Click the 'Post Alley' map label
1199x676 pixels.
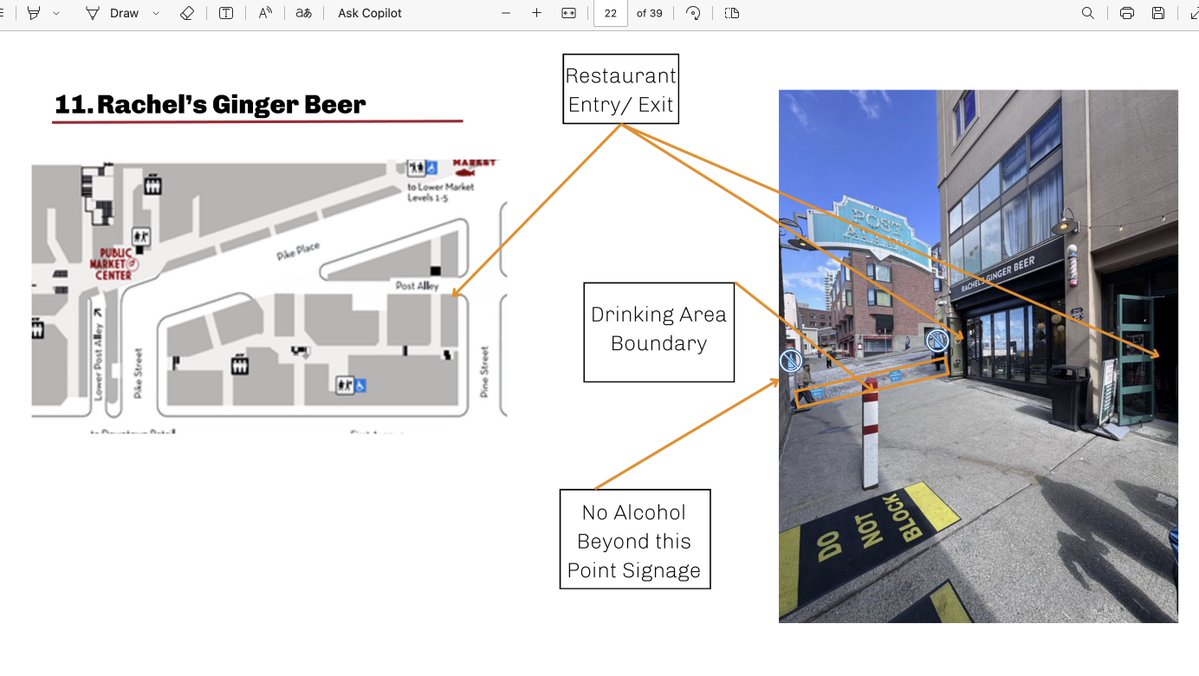tap(417, 285)
